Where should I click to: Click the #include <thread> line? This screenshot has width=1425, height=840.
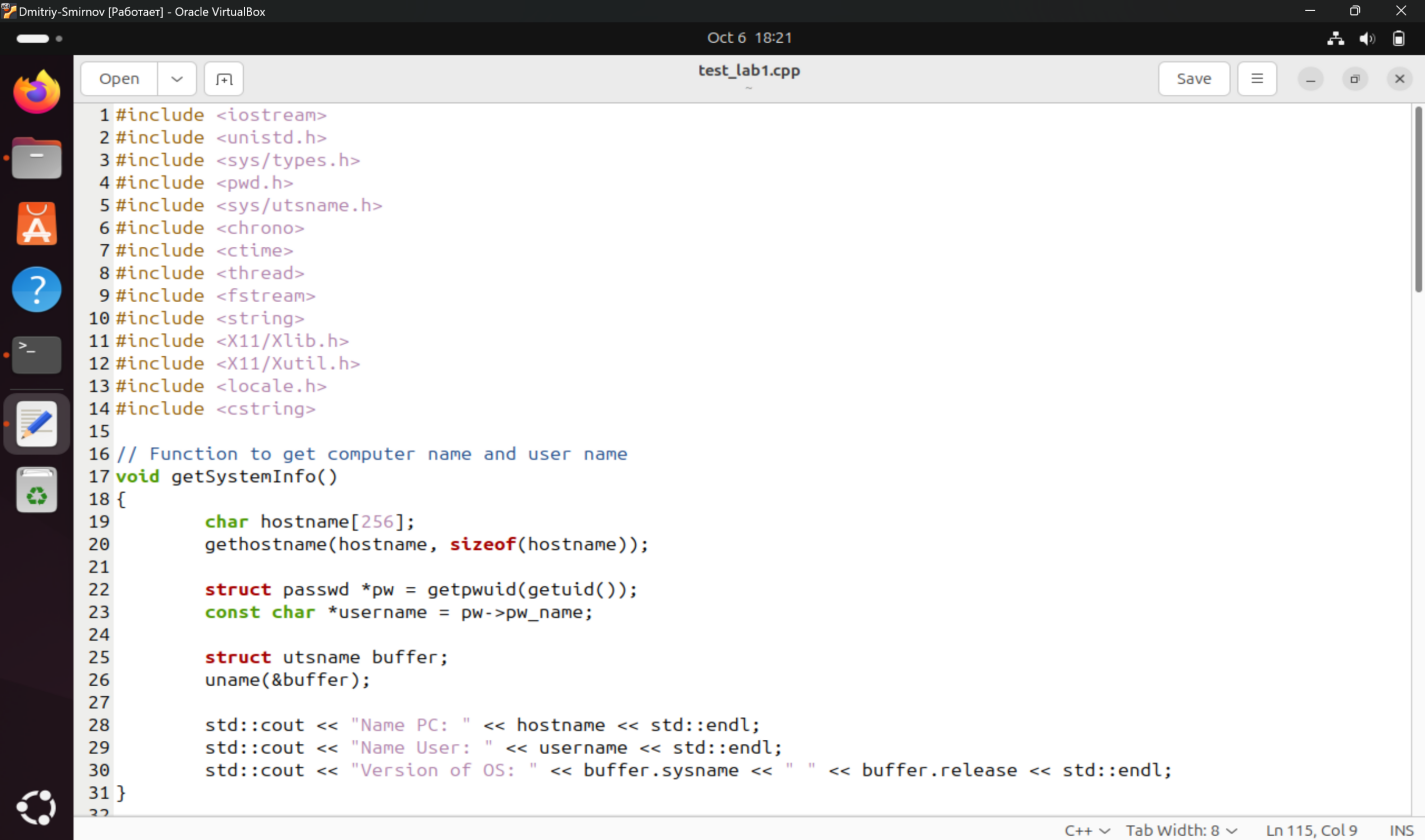[x=210, y=273]
